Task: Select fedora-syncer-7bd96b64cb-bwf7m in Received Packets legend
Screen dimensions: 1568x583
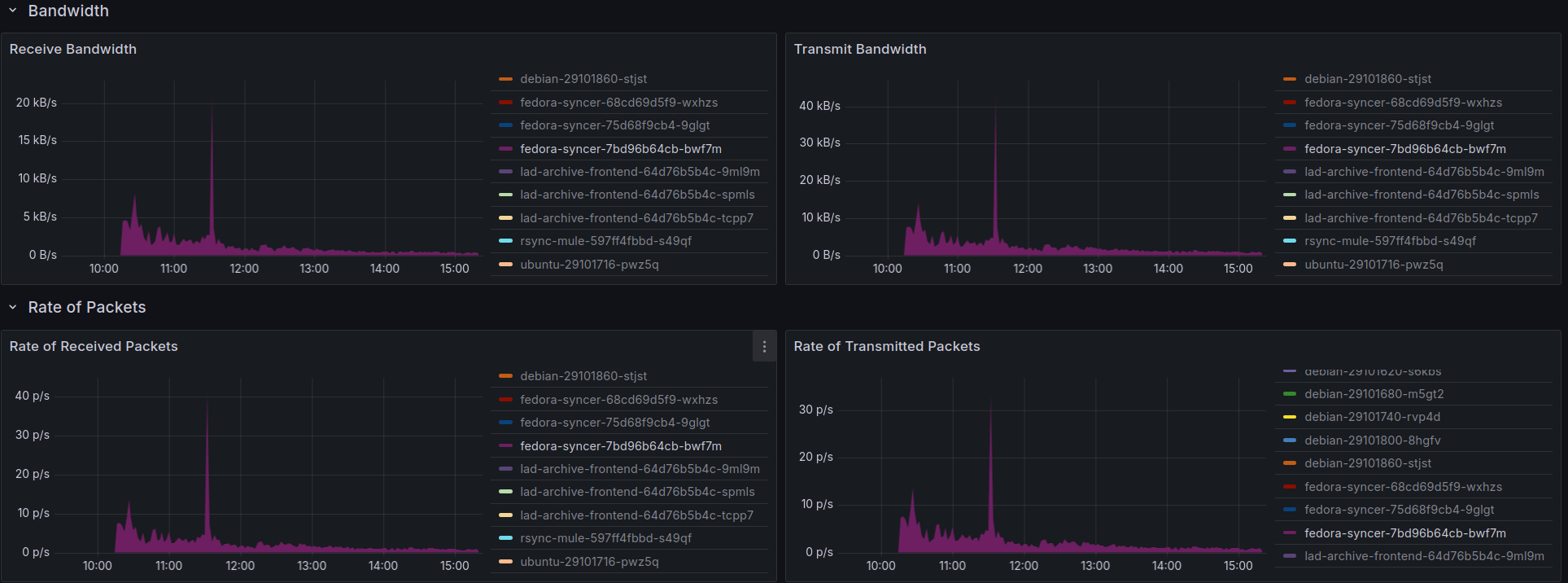Action: point(621,446)
